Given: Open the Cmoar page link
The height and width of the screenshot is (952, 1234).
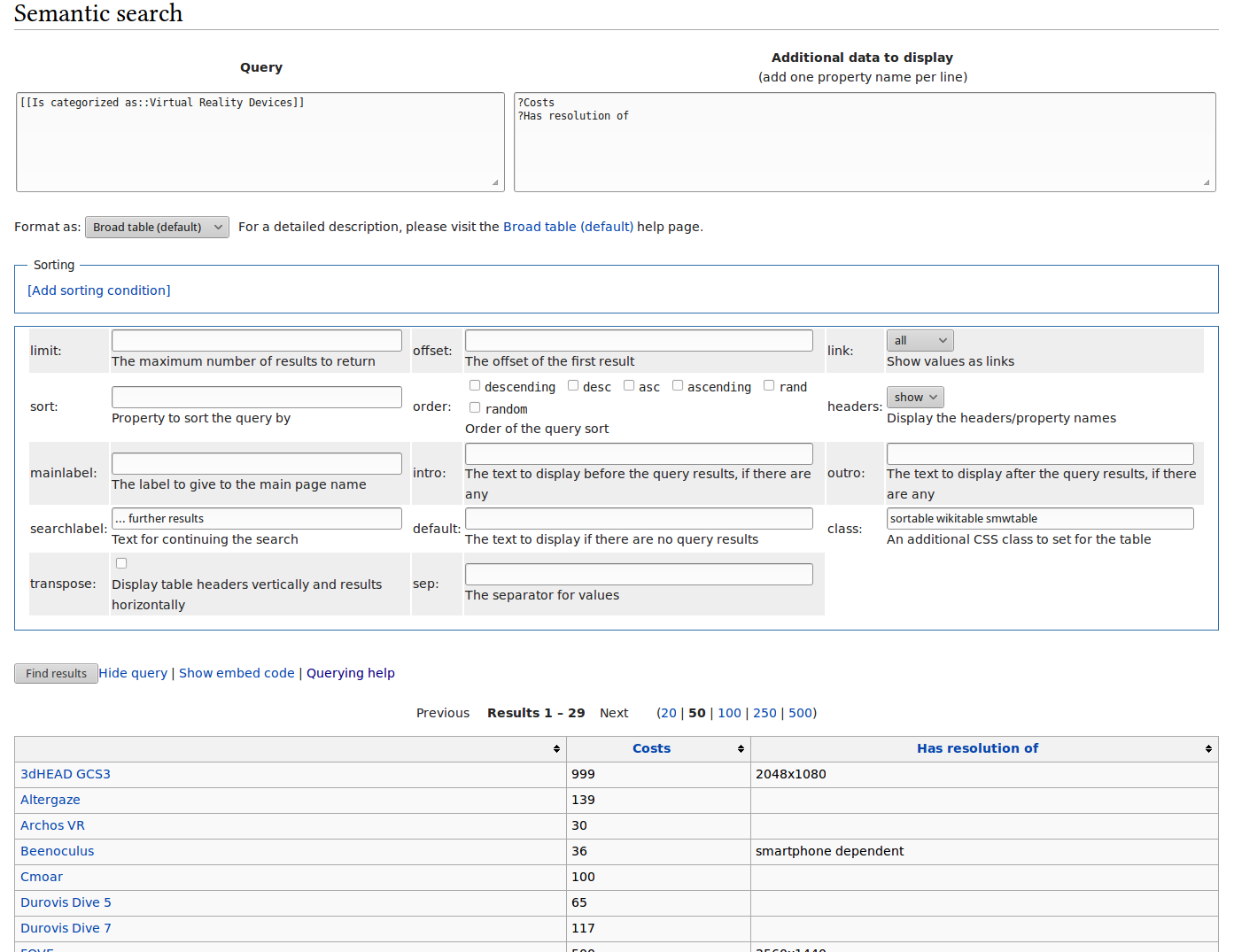Looking at the screenshot, I should tap(42, 877).
